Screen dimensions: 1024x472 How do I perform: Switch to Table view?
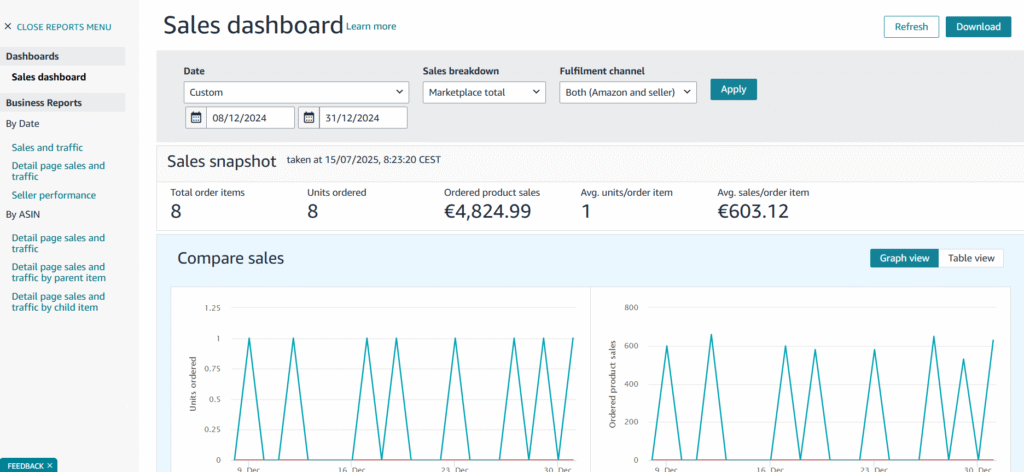(x=971, y=258)
